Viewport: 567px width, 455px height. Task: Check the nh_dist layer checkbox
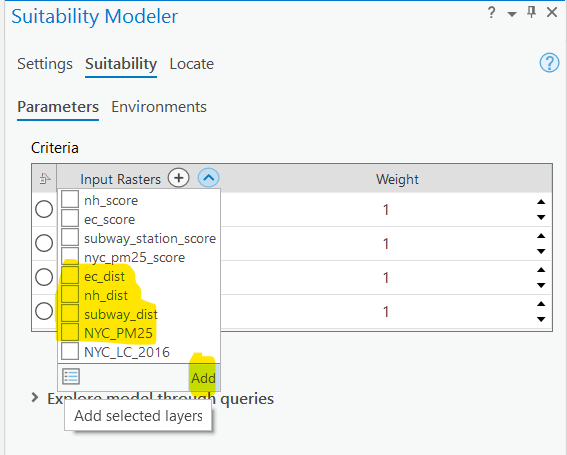pos(70,295)
